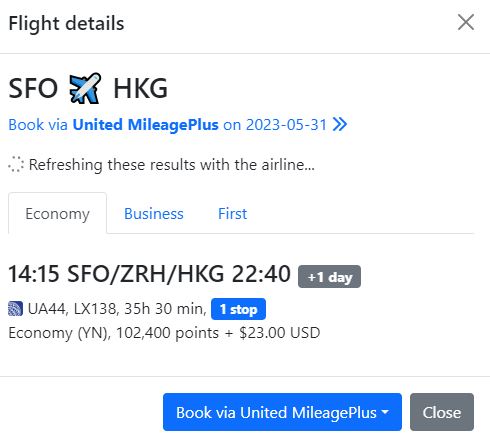Click the Flight details dialog title
This screenshot has height=442, width=490.
[x=66, y=23]
